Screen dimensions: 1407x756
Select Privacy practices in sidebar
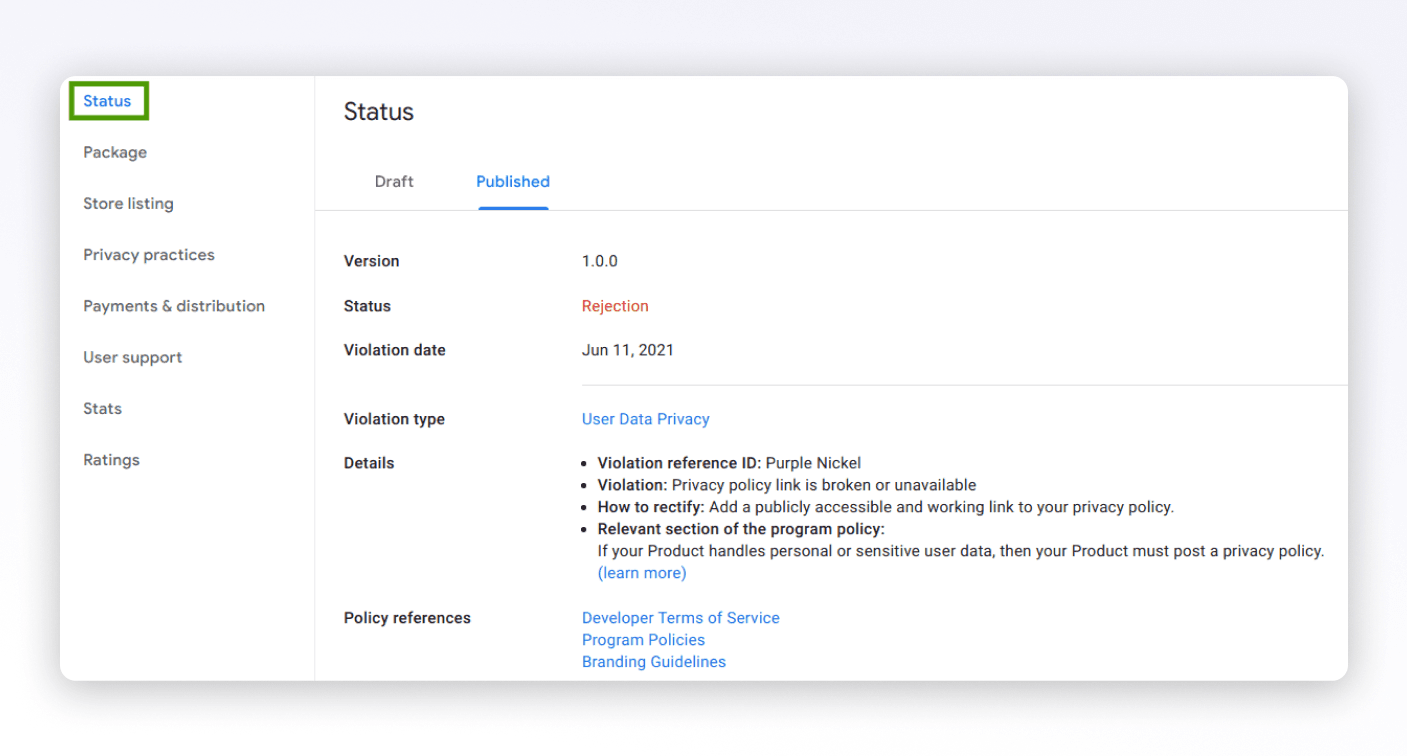pos(149,255)
